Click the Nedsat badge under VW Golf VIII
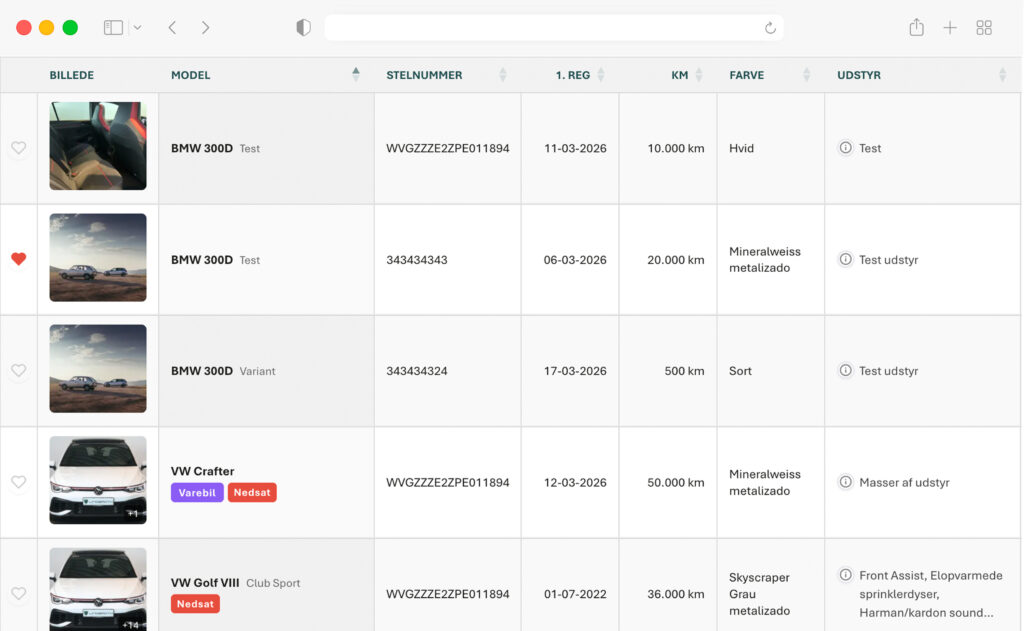 195,604
